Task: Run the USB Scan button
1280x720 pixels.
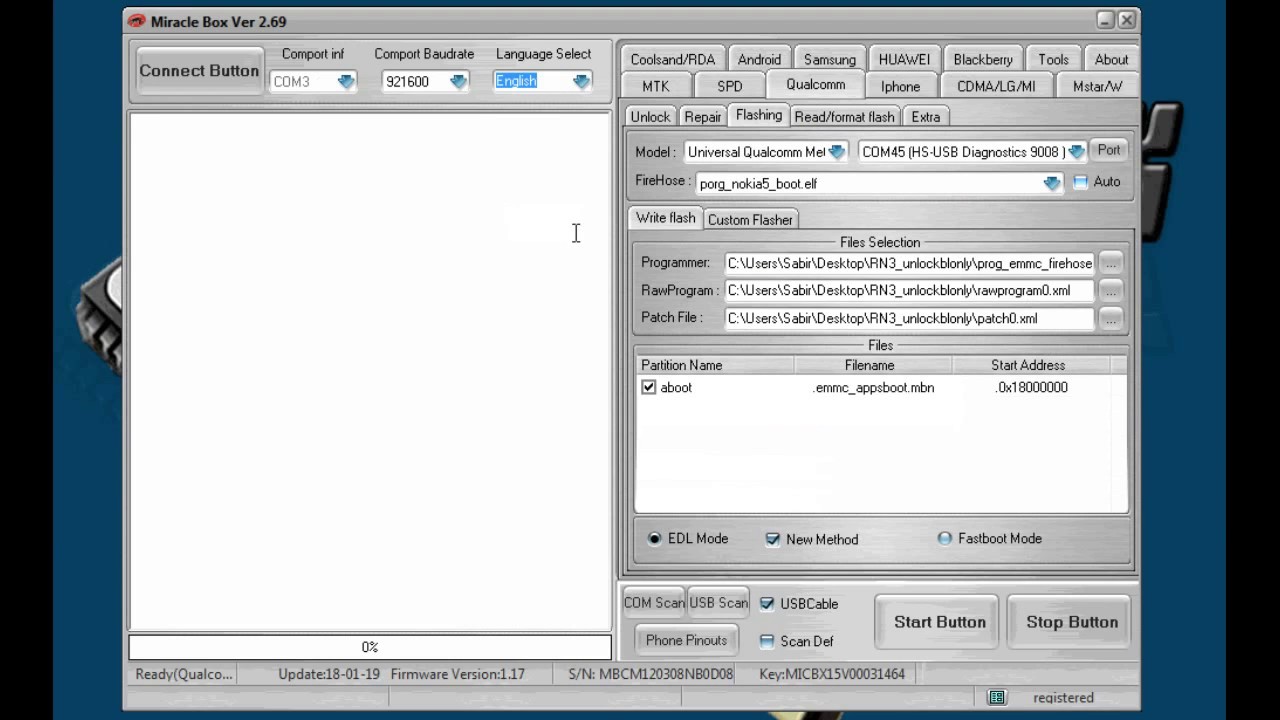Action: tap(718, 603)
